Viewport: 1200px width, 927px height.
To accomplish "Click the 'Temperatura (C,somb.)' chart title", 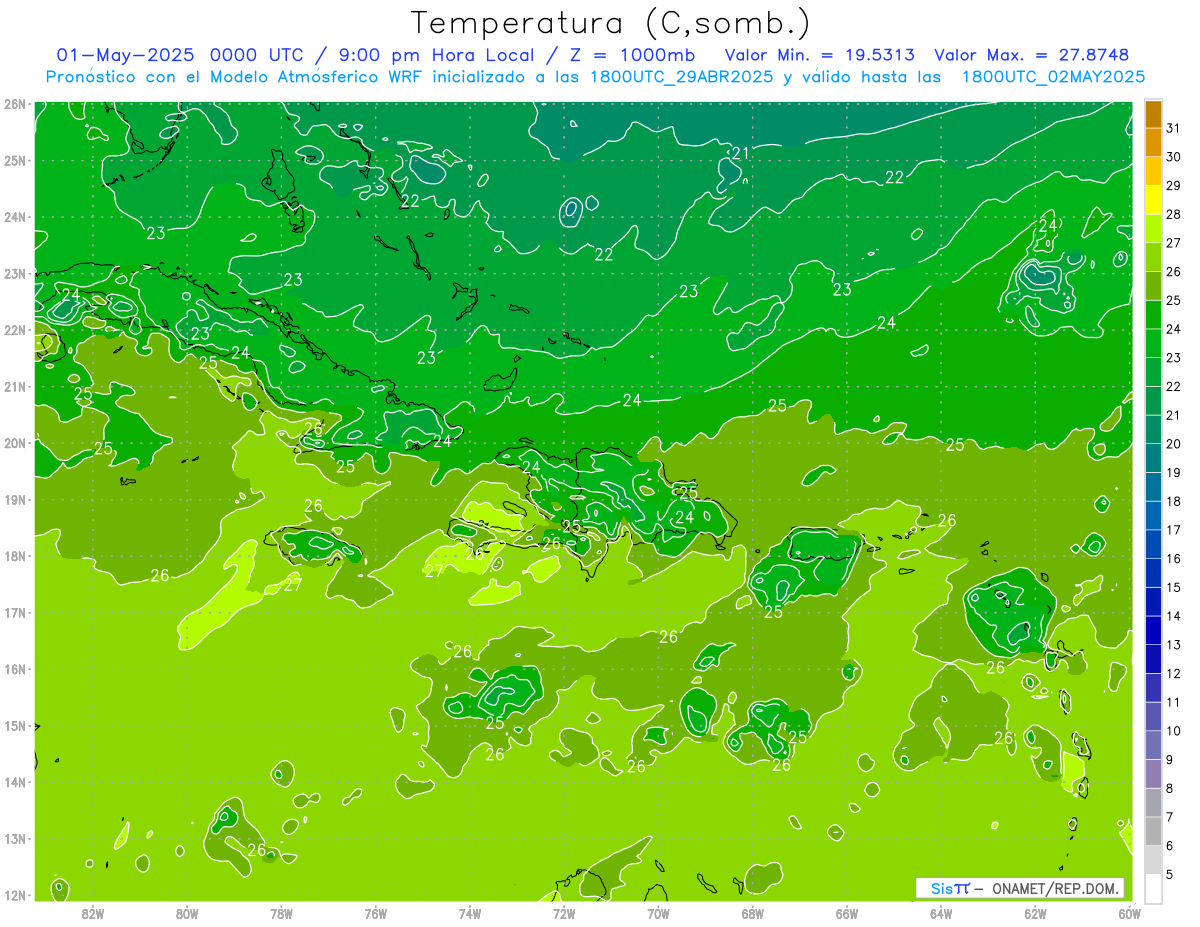I will [x=610, y=23].
